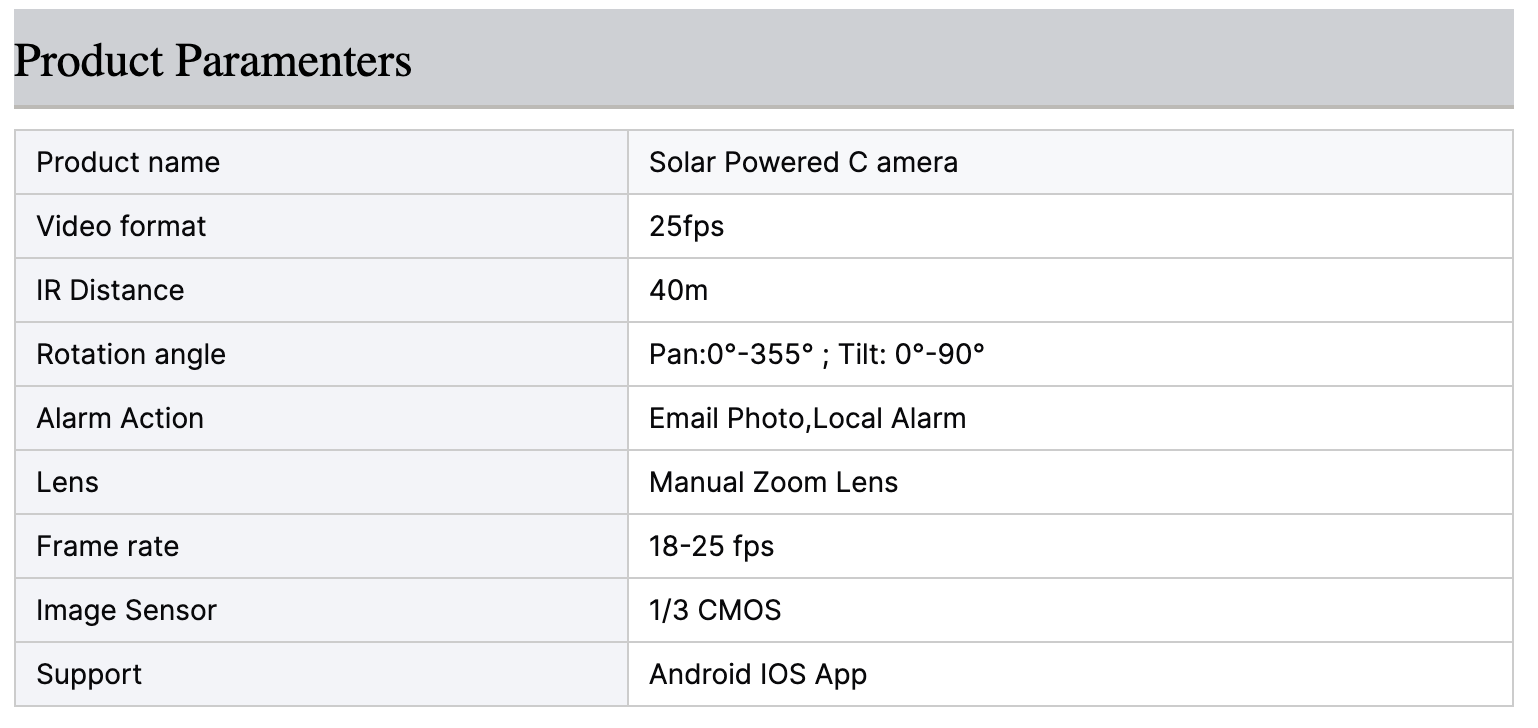Select the 18-25 fps value
The width and height of the screenshot is (1538, 728).
coord(711,546)
